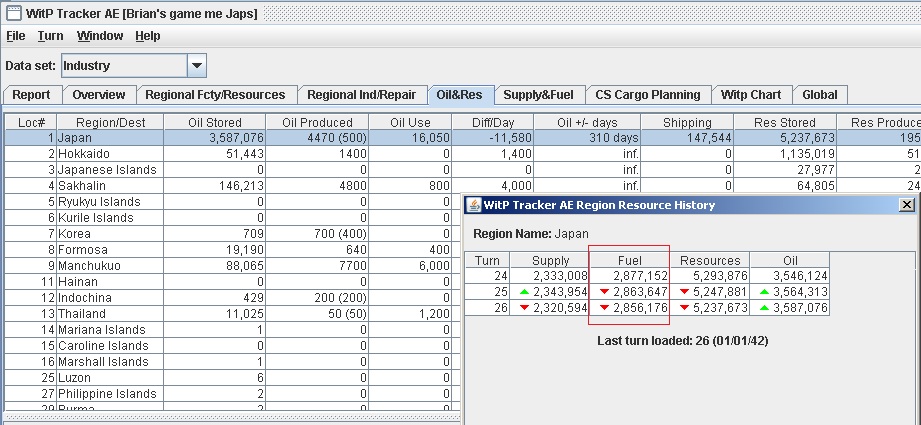
Task: Open the Turn menu
Action: [51, 36]
